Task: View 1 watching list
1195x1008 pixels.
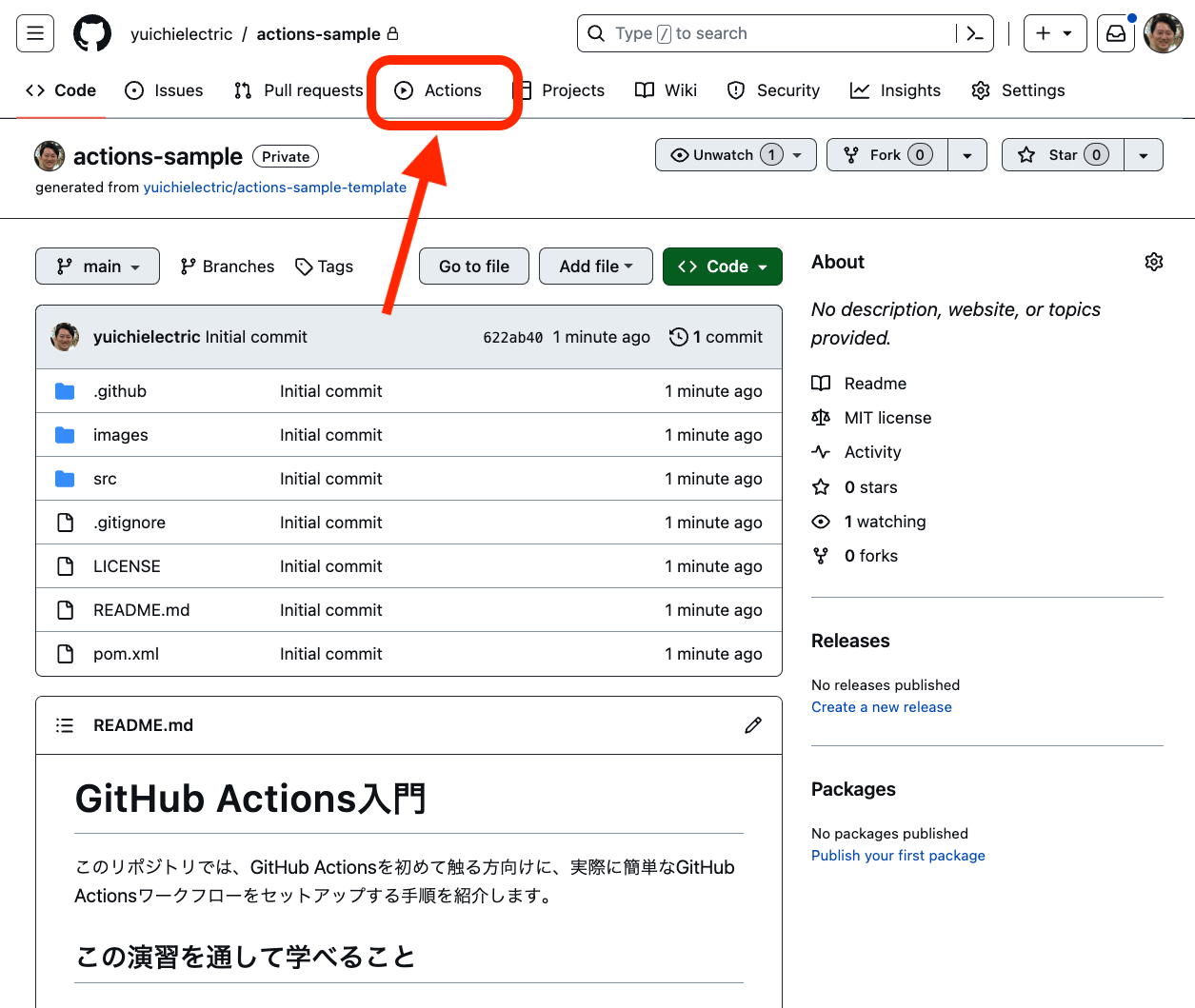Action: tap(868, 522)
